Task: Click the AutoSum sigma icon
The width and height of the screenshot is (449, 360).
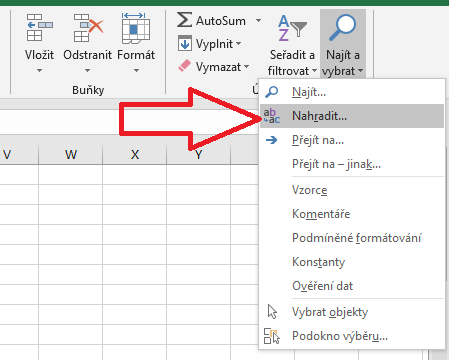Action: [184, 20]
